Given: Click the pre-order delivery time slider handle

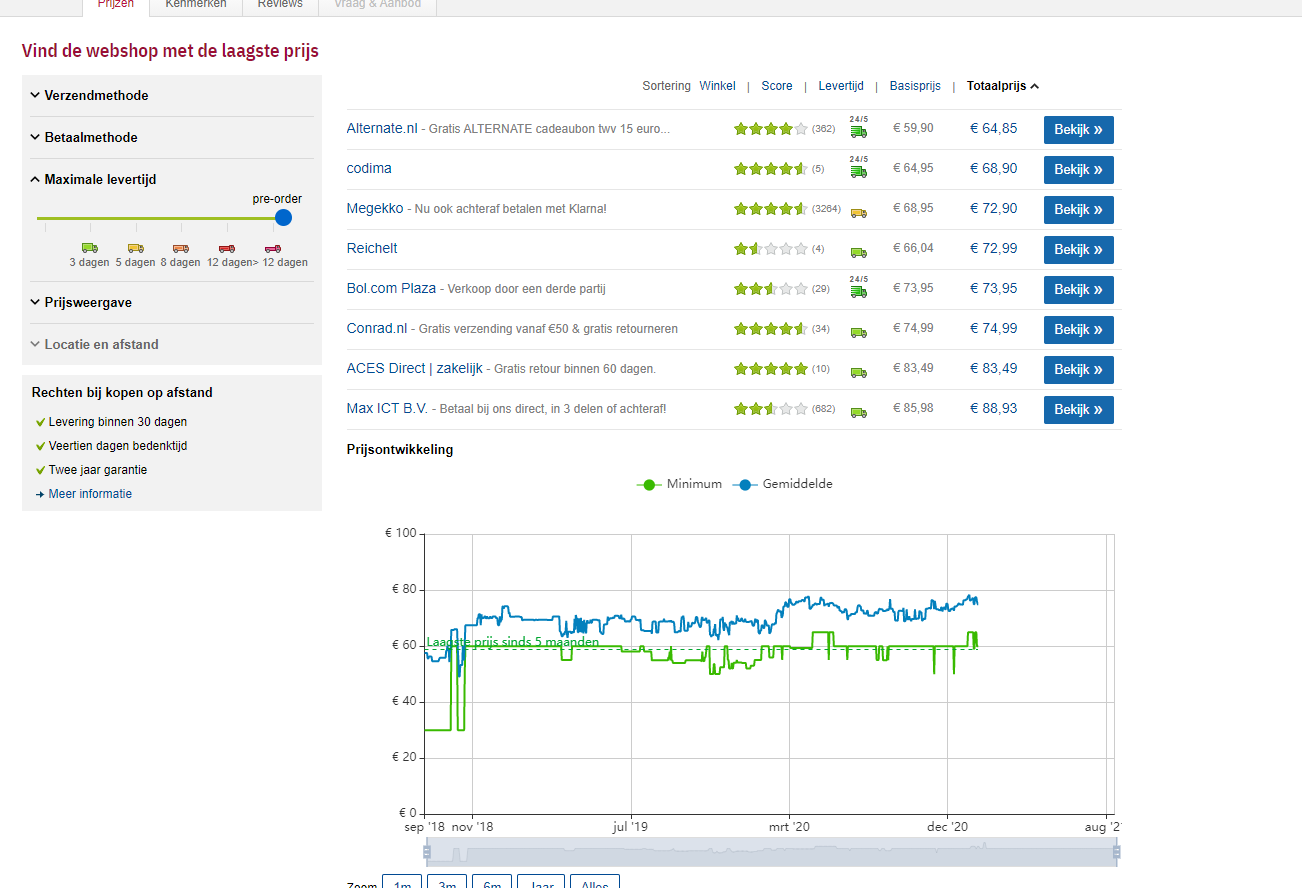Looking at the screenshot, I should pos(283,218).
